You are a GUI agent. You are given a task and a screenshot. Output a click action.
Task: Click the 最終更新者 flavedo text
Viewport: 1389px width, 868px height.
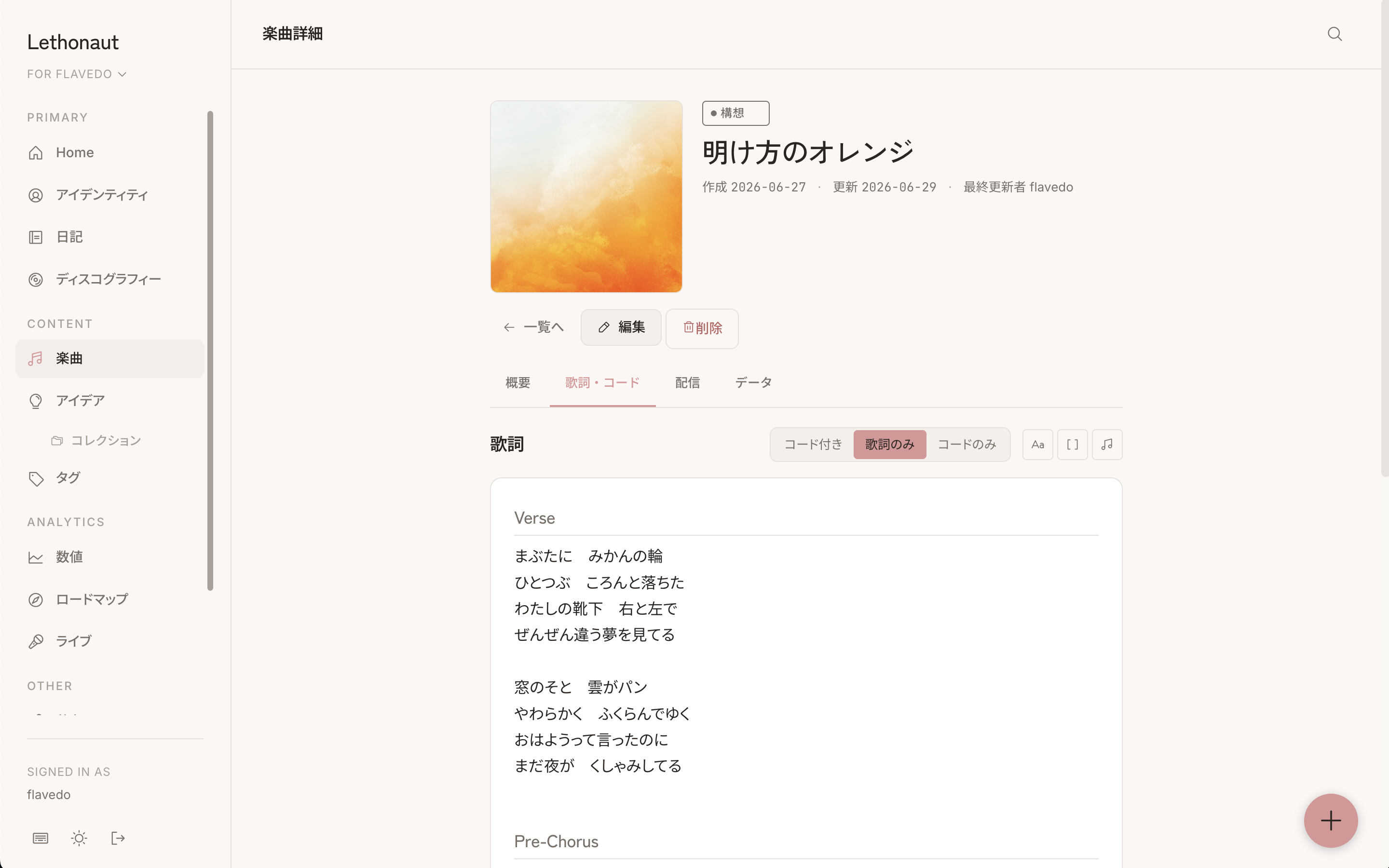1018,187
